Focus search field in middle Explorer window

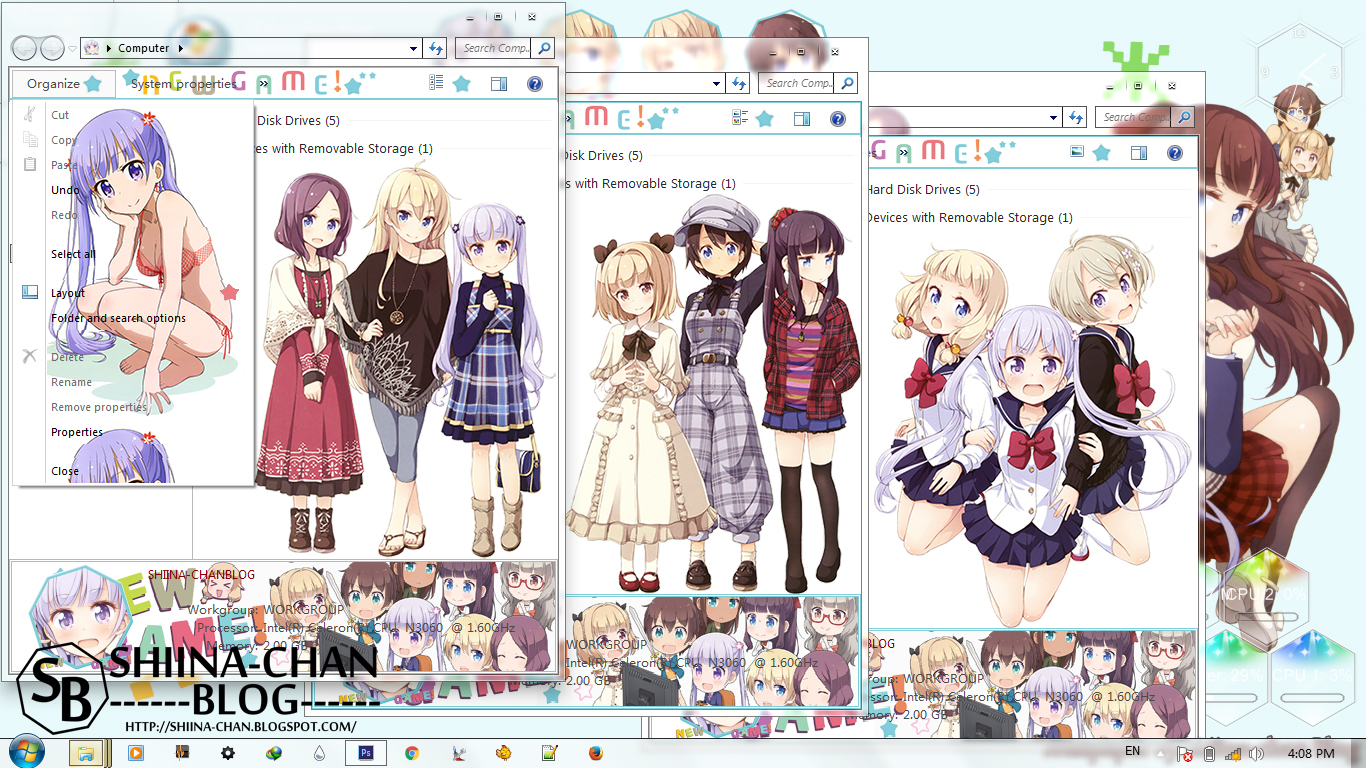click(x=797, y=84)
